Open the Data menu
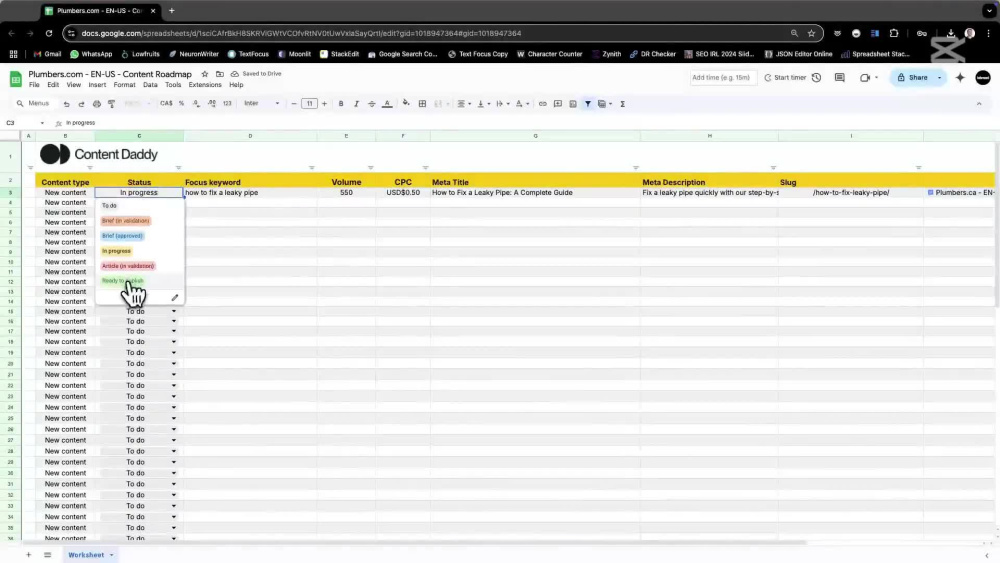The width and height of the screenshot is (1000, 563). point(150,85)
